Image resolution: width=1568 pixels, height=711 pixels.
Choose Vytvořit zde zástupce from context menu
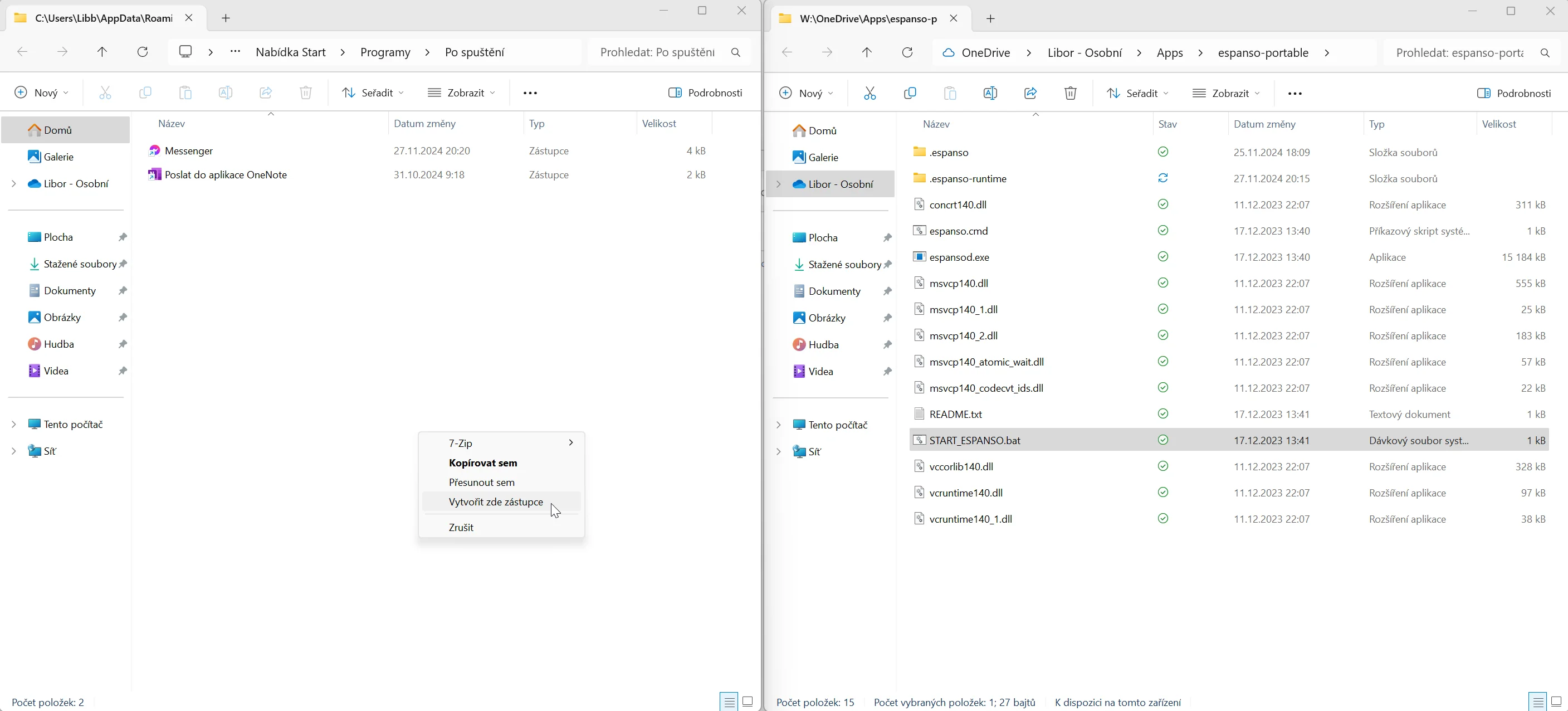[x=496, y=501]
